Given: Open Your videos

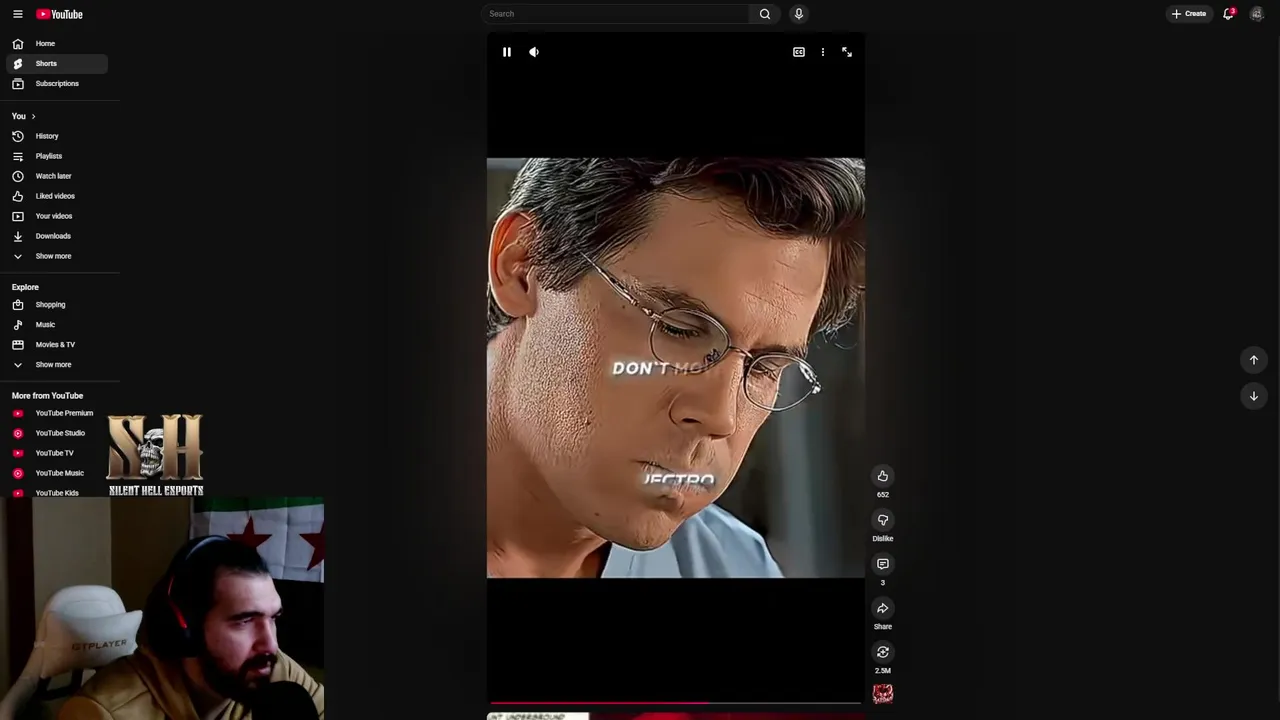Looking at the screenshot, I should coord(57,216).
